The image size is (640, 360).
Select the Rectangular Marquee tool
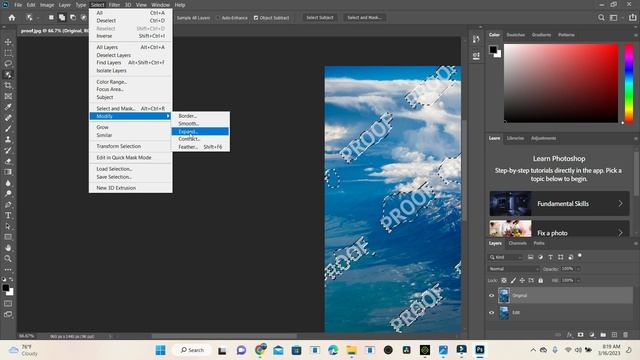pyautogui.click(x=8, y=53)
